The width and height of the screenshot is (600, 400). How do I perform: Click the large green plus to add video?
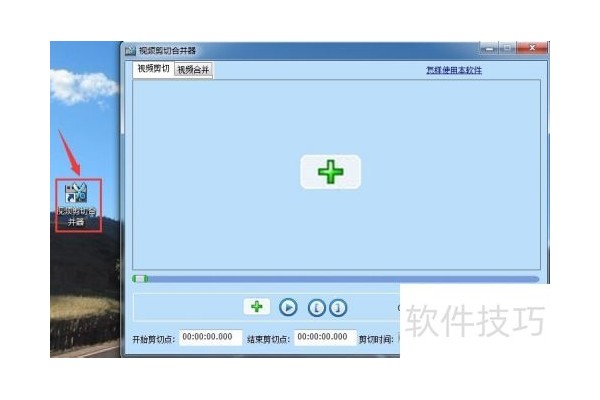[x=331, y=172]
